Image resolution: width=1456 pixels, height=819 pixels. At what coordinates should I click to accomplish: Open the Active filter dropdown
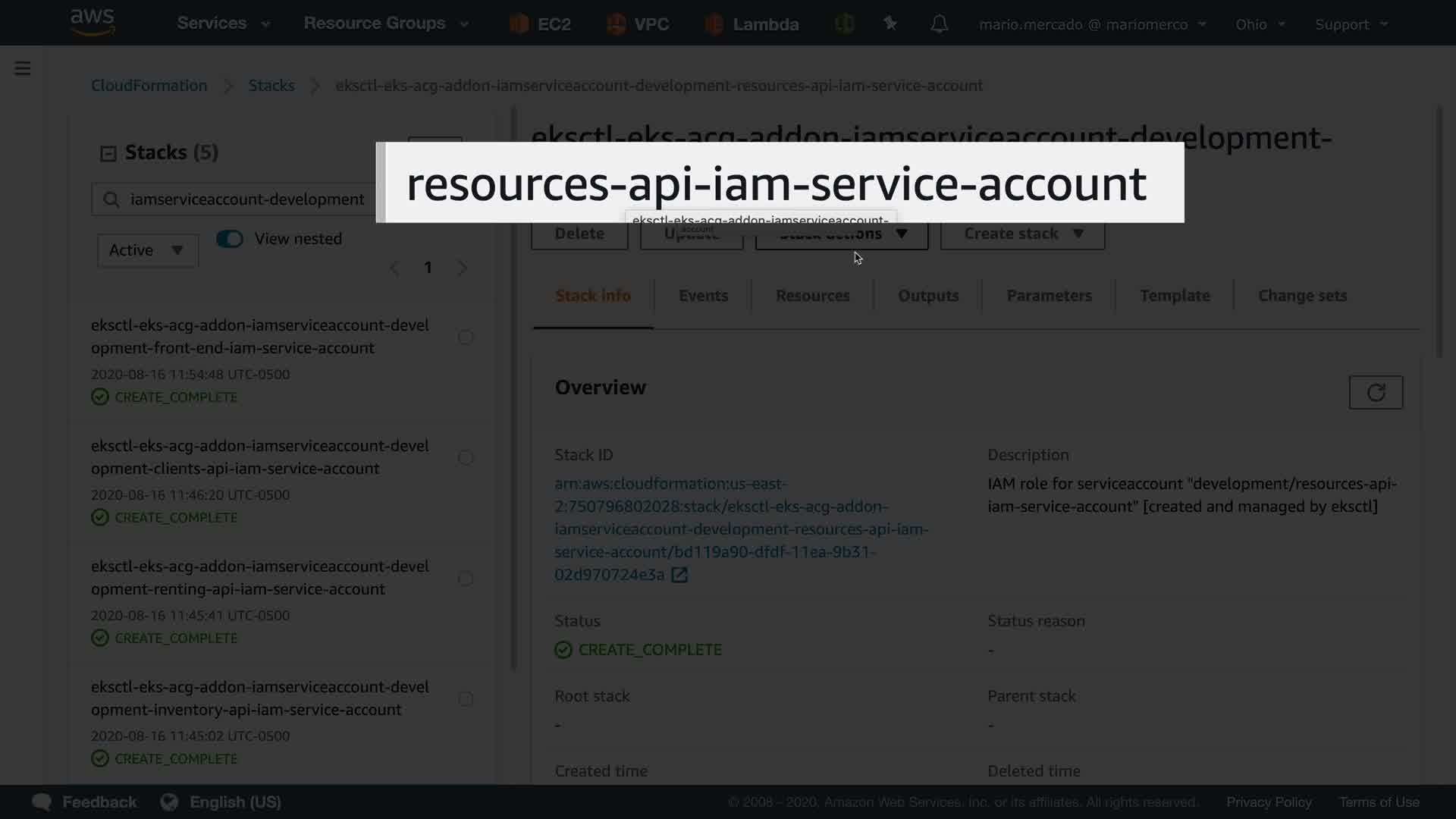click(147, 250)
